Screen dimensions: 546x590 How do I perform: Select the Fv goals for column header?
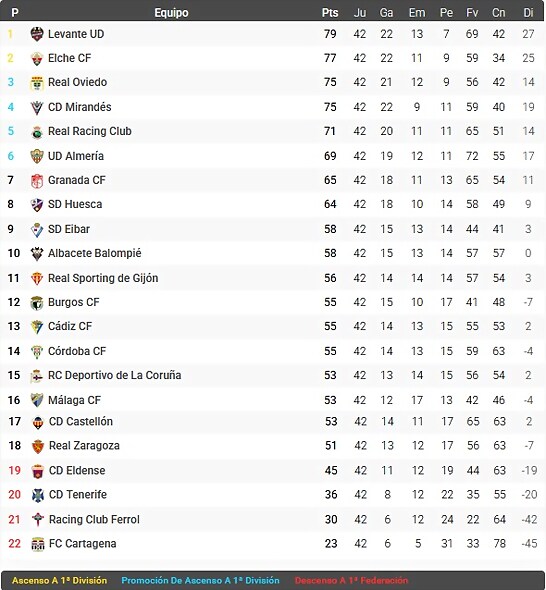472,13
